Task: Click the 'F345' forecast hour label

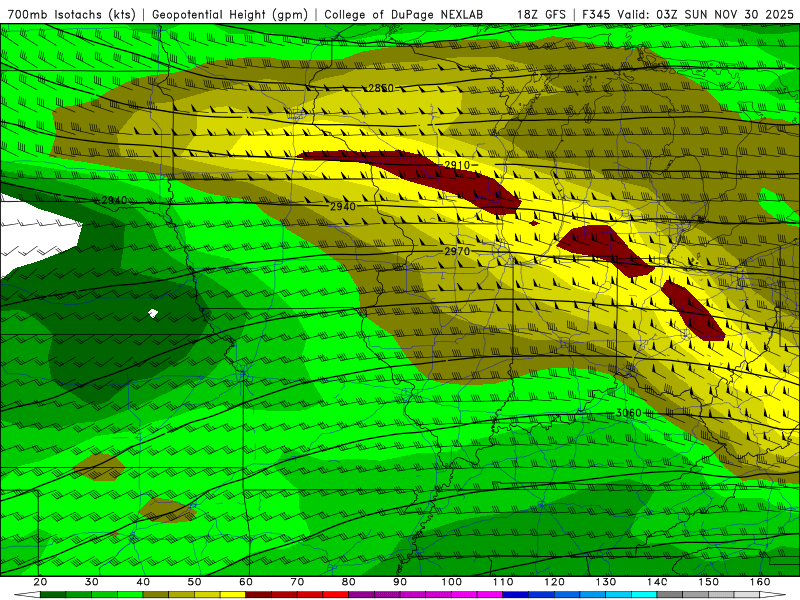Action: pyautogui.click(x=597, y=14)
